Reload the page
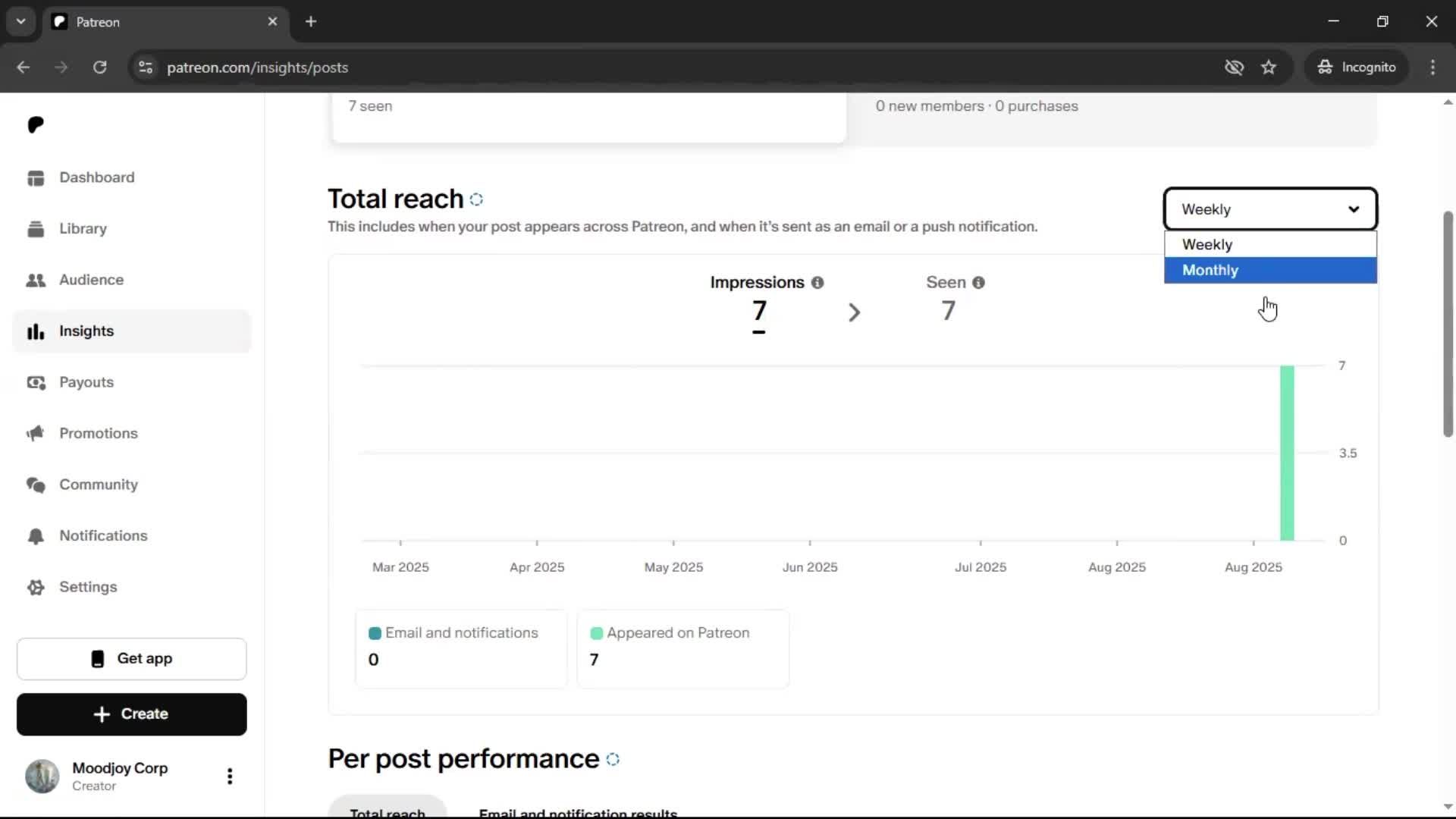 pyautogui.click(x=99, y=67)
